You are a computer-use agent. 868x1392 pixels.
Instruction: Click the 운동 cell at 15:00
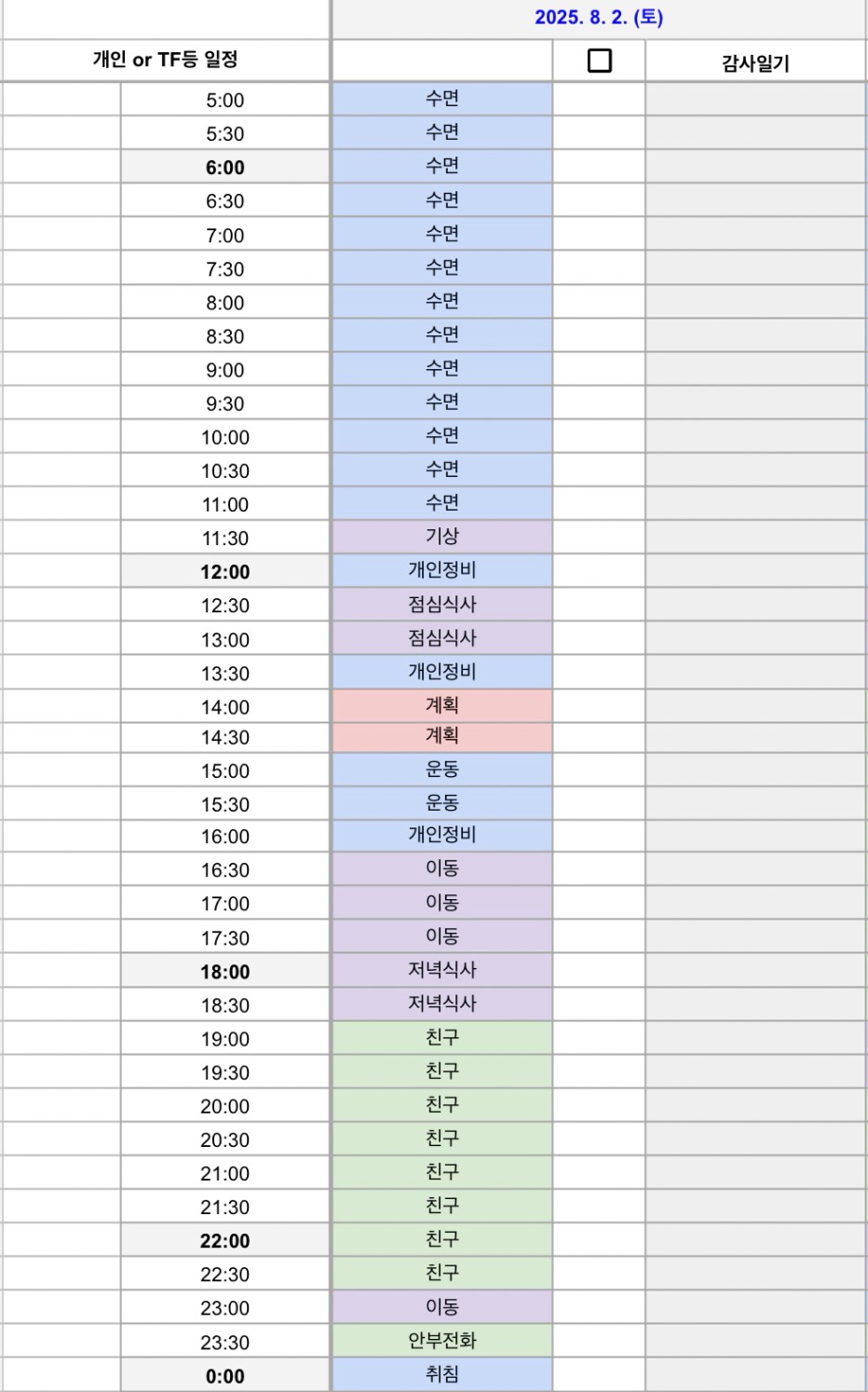pos(442,770)
